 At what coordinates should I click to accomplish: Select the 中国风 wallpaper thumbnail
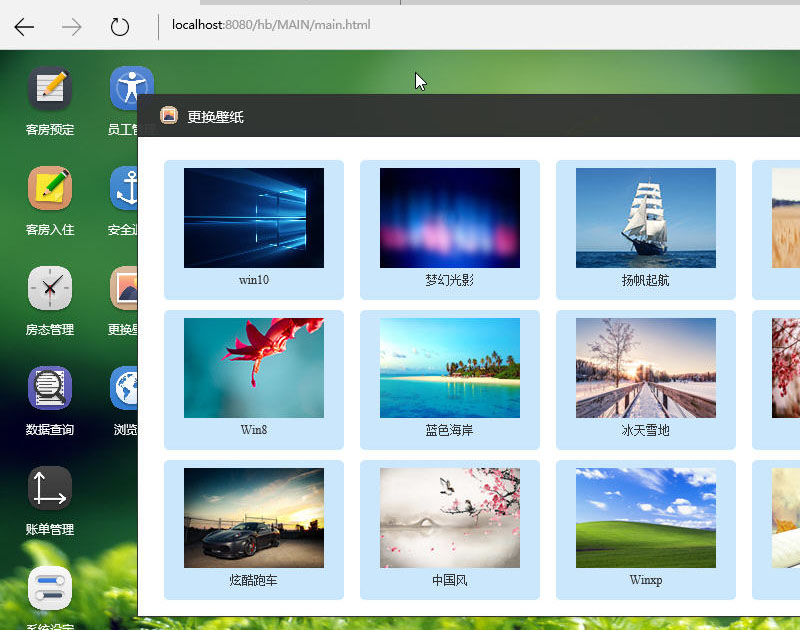point(449,518)
